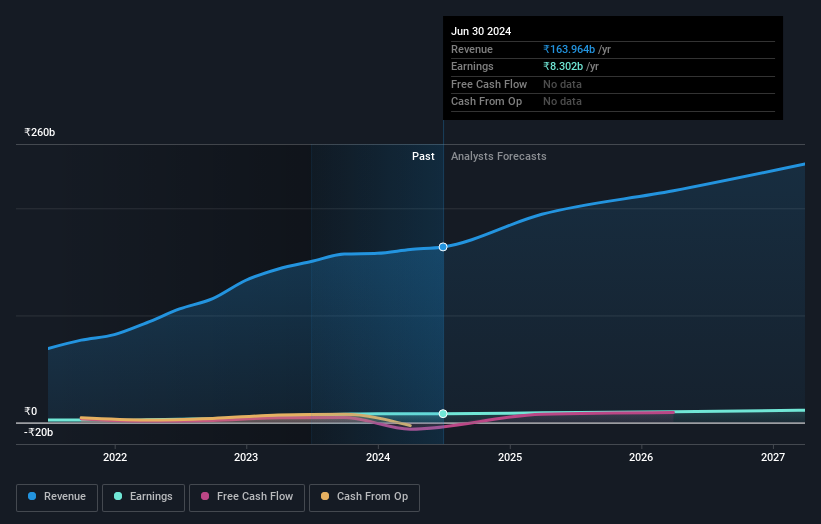Click the pink Free Cash Flow legend dot

coord(205,496)
